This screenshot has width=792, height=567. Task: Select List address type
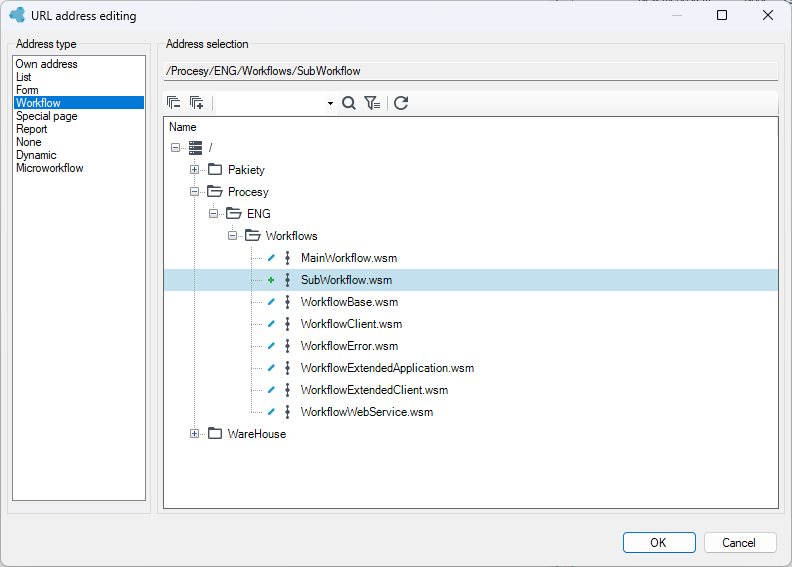[x=79, y=77]
